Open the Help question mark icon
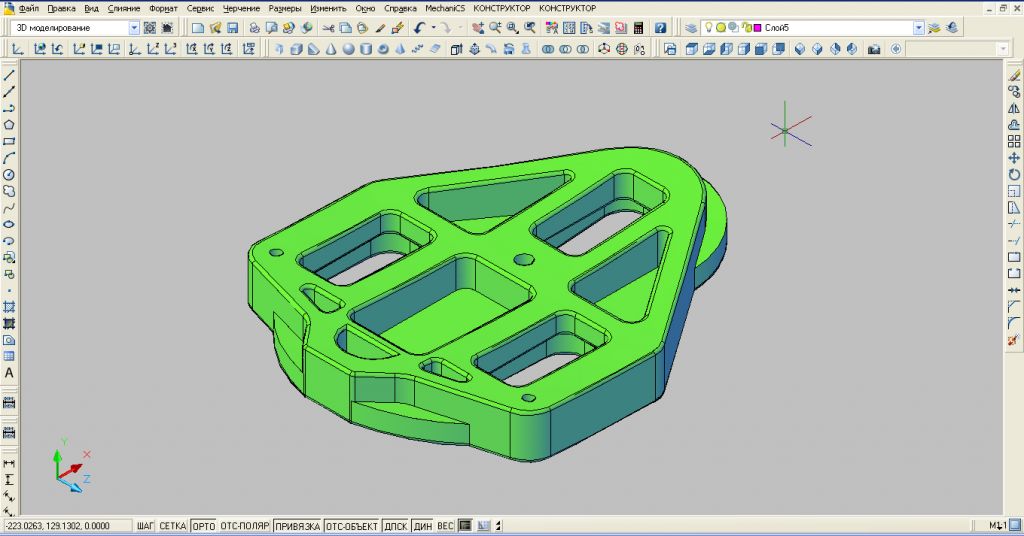 pos(661,28)
